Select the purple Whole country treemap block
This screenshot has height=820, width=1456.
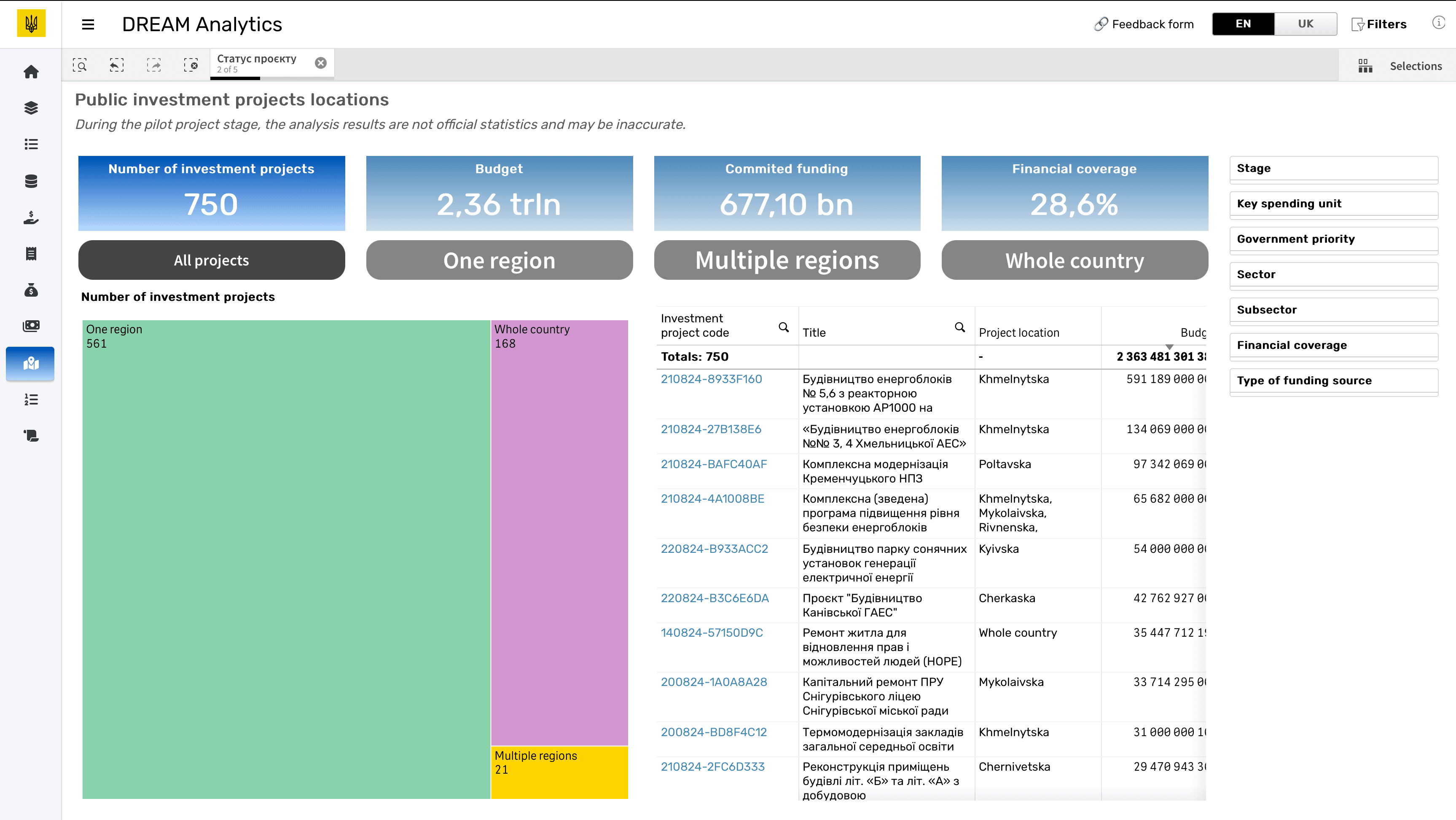tap(559, 533)
